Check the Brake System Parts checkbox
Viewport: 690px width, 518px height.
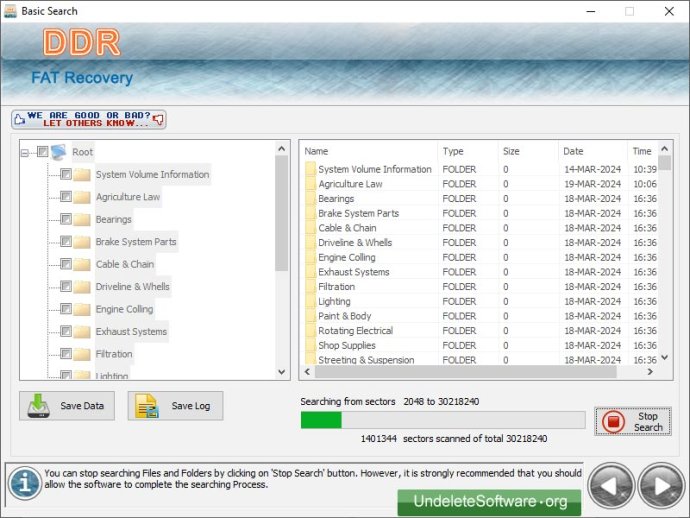(66, 241)
